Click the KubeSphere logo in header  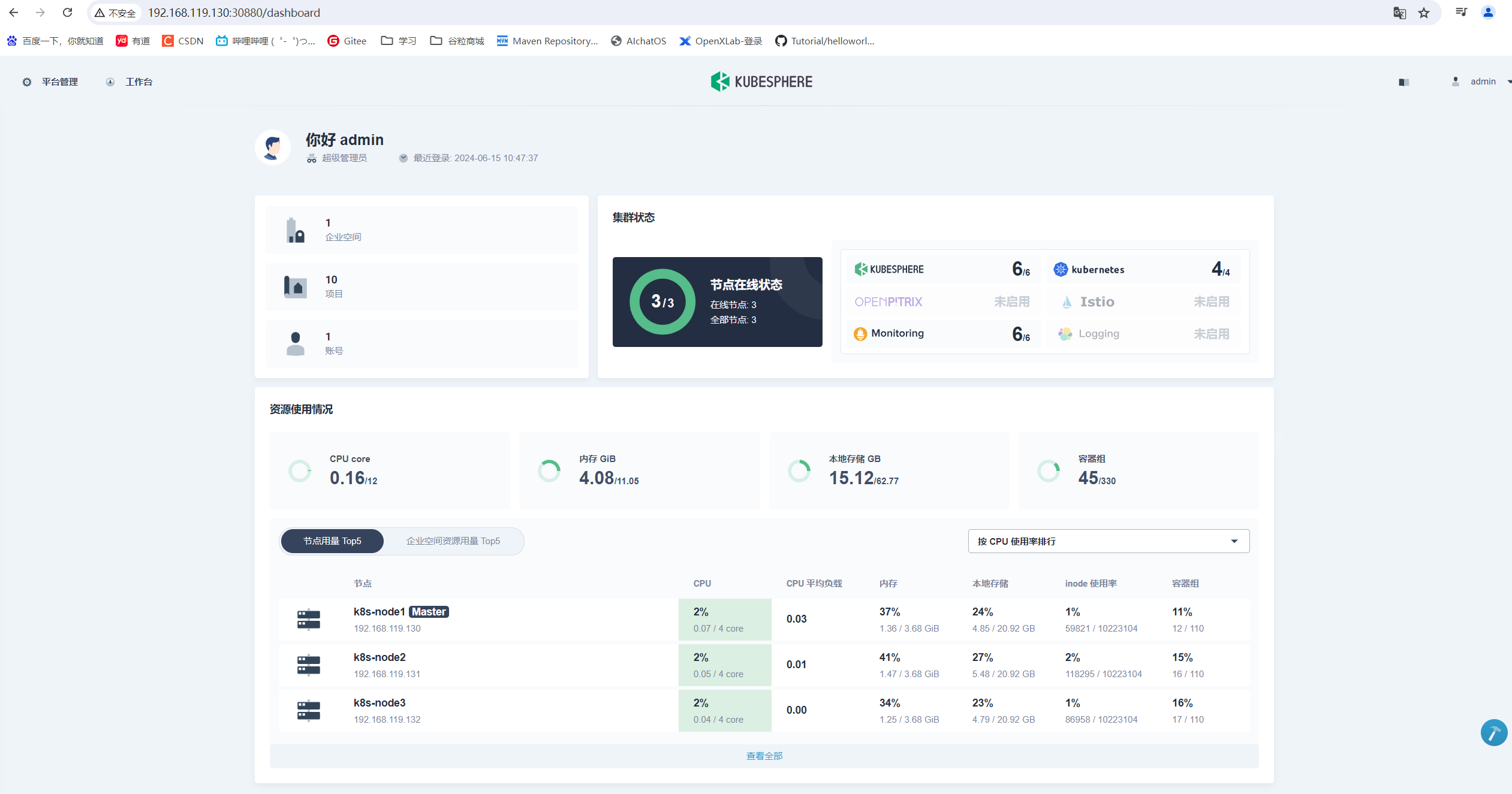point(761,81)
